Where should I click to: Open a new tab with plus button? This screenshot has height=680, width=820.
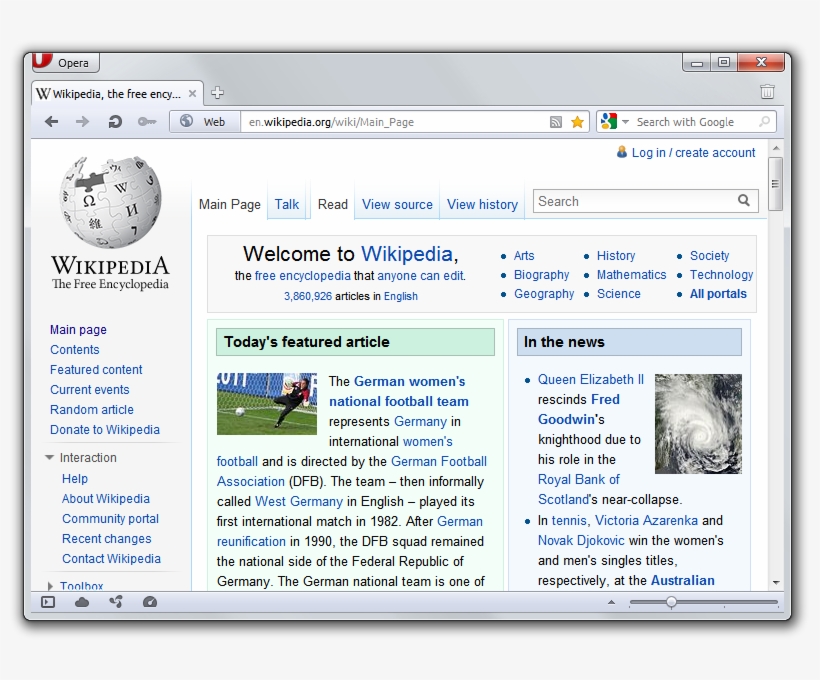[x=217, y=93]
